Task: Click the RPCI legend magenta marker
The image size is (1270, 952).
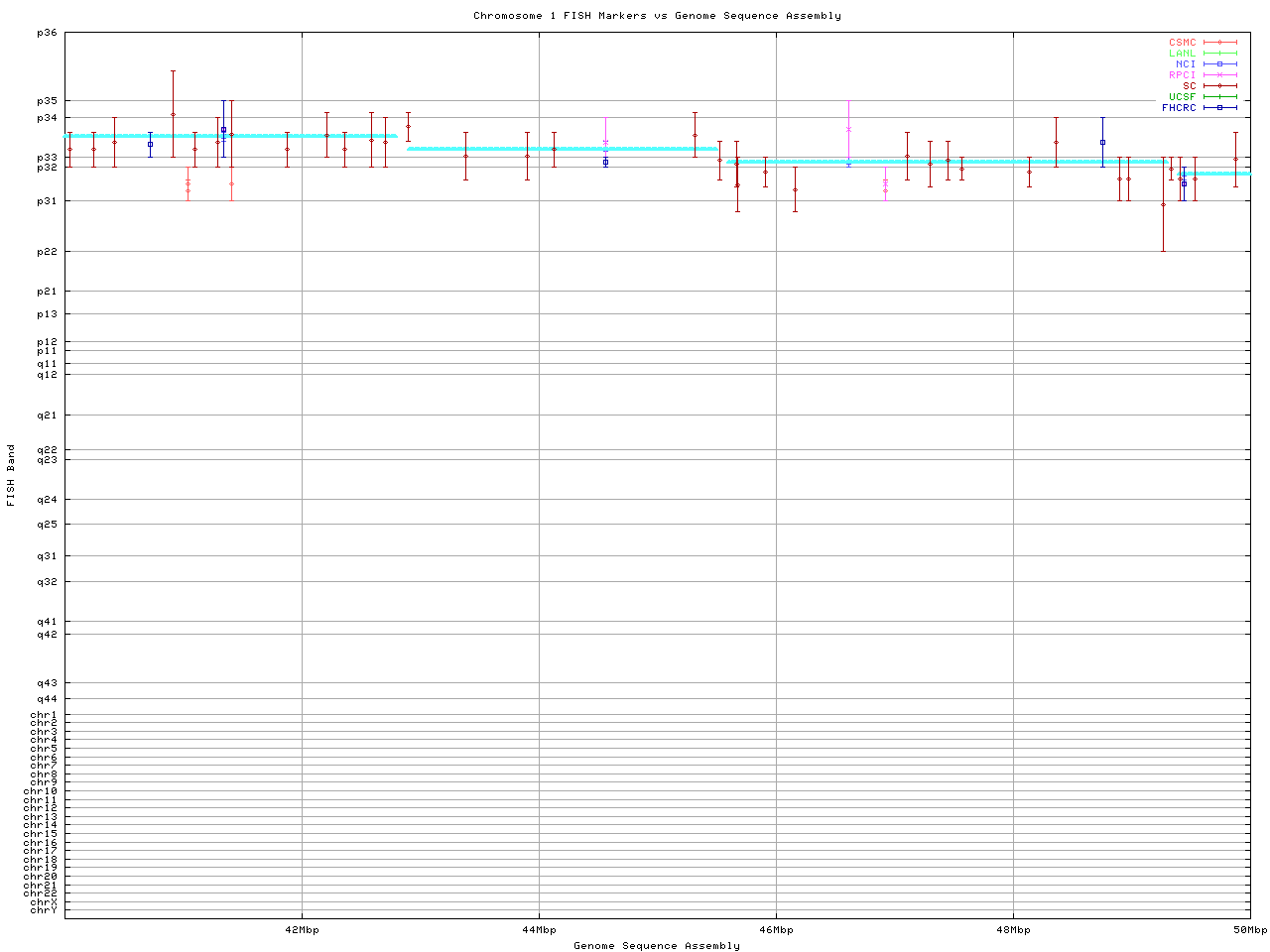Action: [1219, 75]
